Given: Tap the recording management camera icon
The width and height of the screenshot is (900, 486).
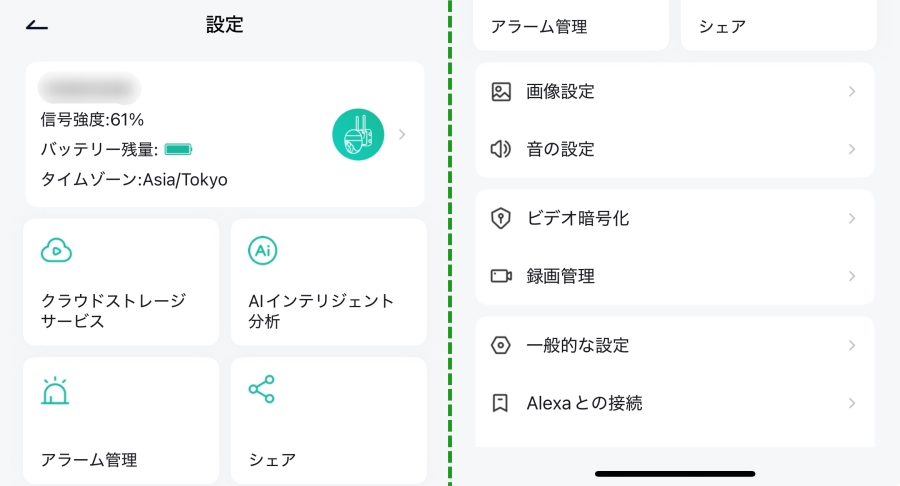Looking at the screenshot, I should pos(501,276).
